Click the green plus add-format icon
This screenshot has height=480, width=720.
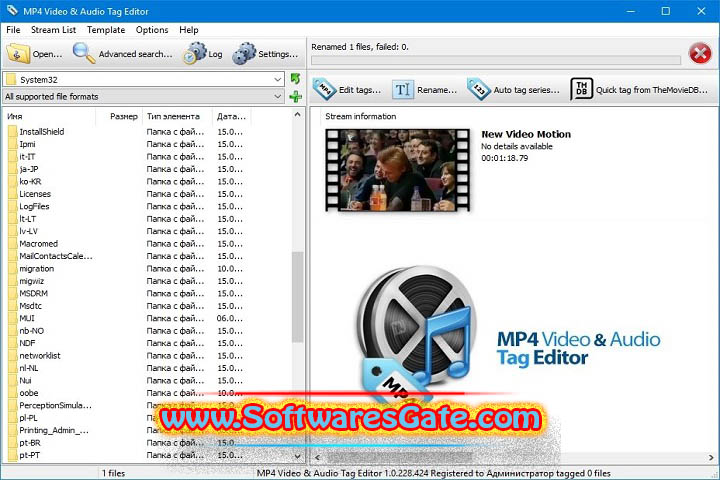[295, 96]
